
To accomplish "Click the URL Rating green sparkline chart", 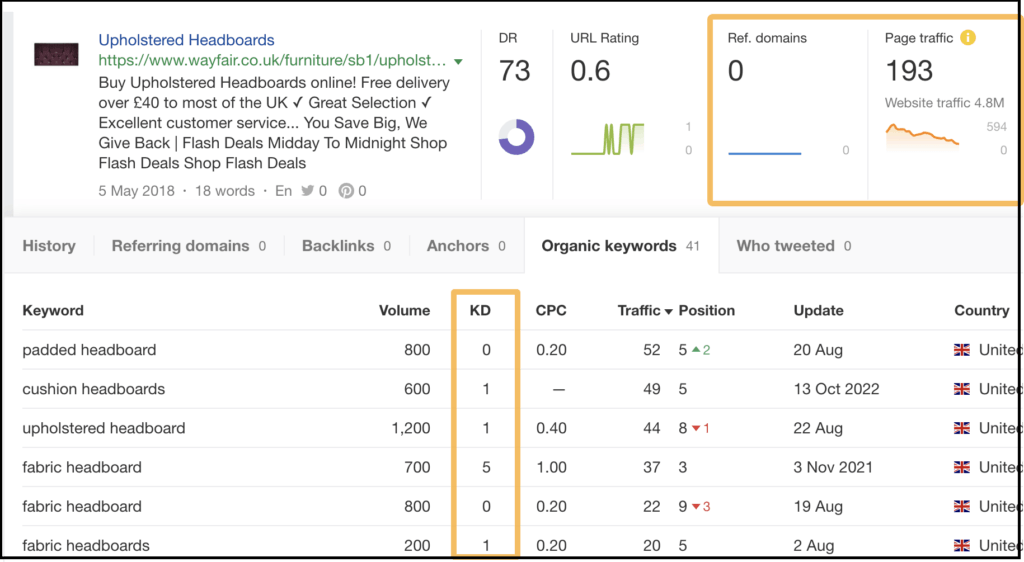I will 607,138.
